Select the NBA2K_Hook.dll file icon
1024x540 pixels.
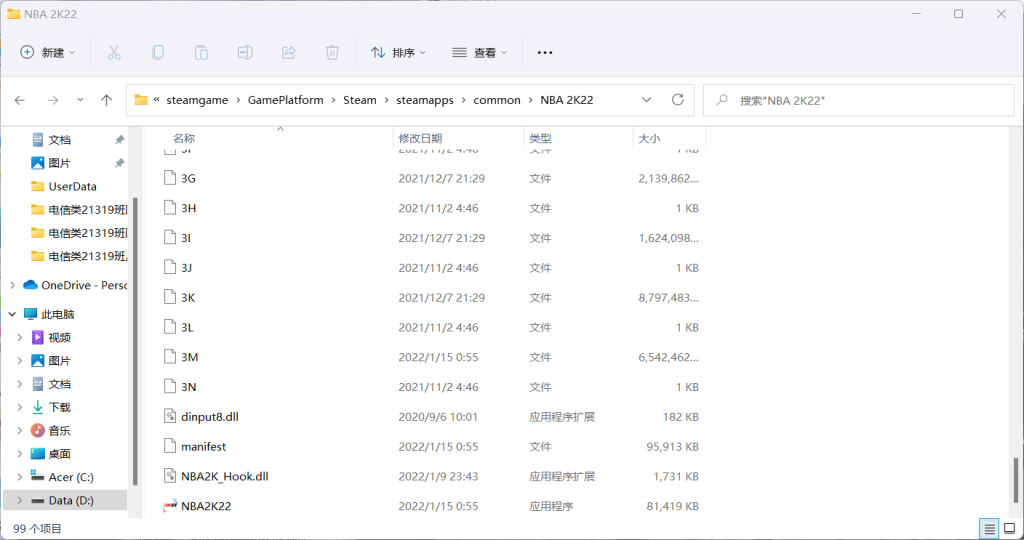point(170,476)
